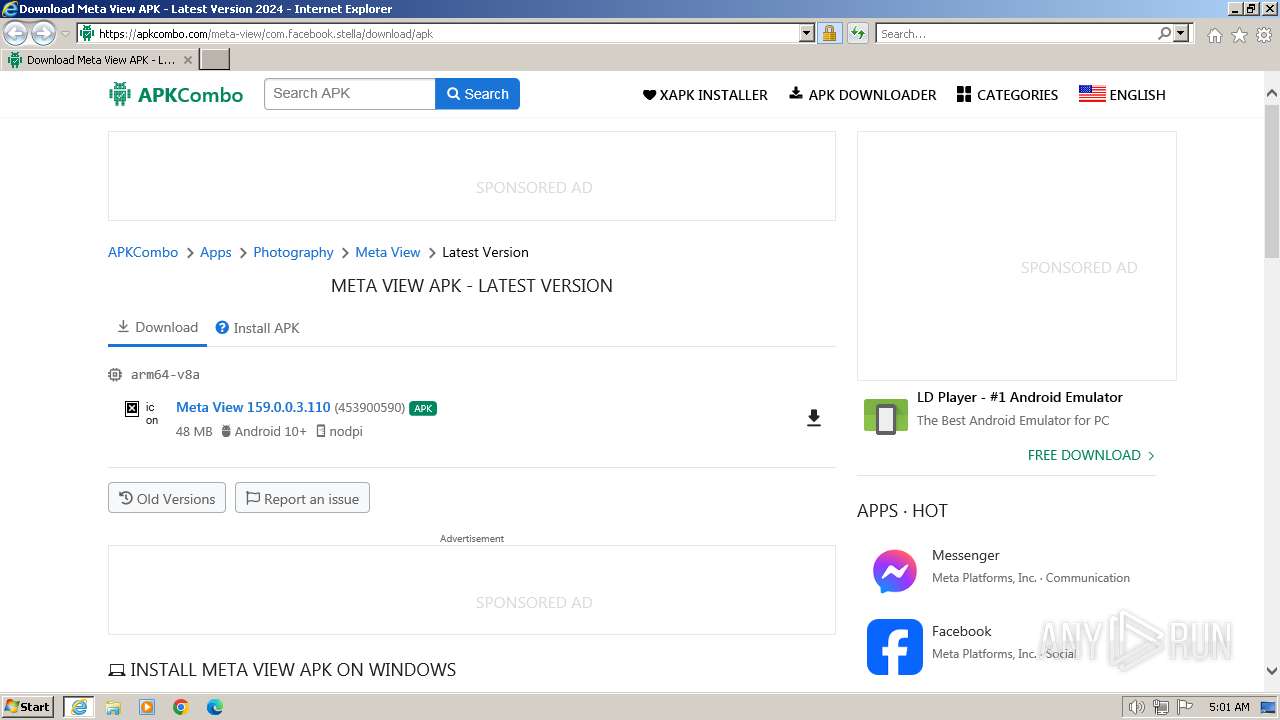Click the Search APK input field

350,94
